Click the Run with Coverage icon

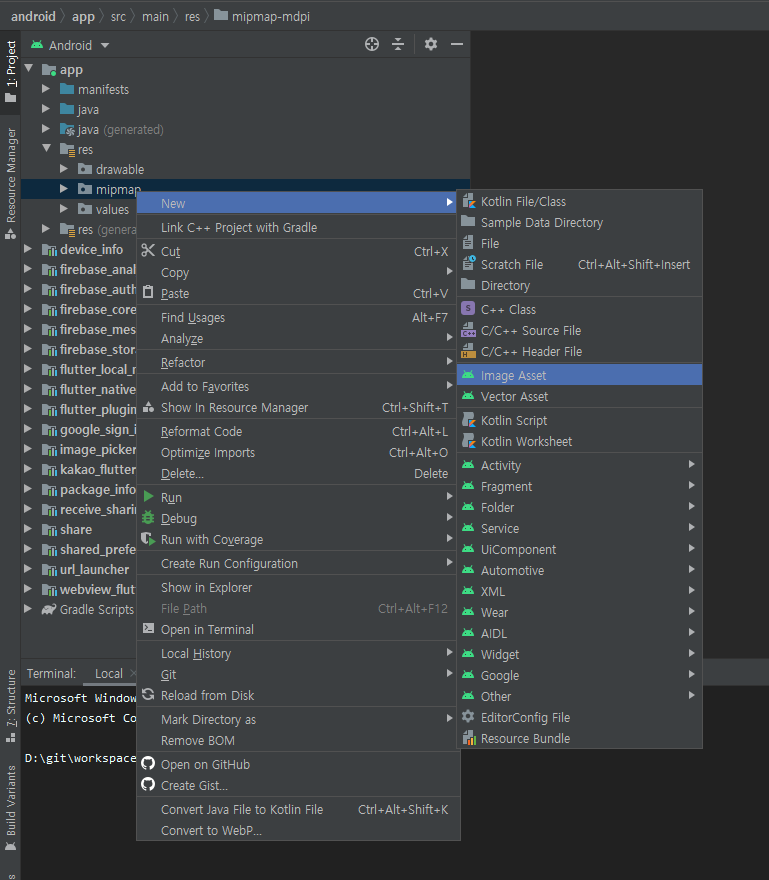tap(148, 539)
